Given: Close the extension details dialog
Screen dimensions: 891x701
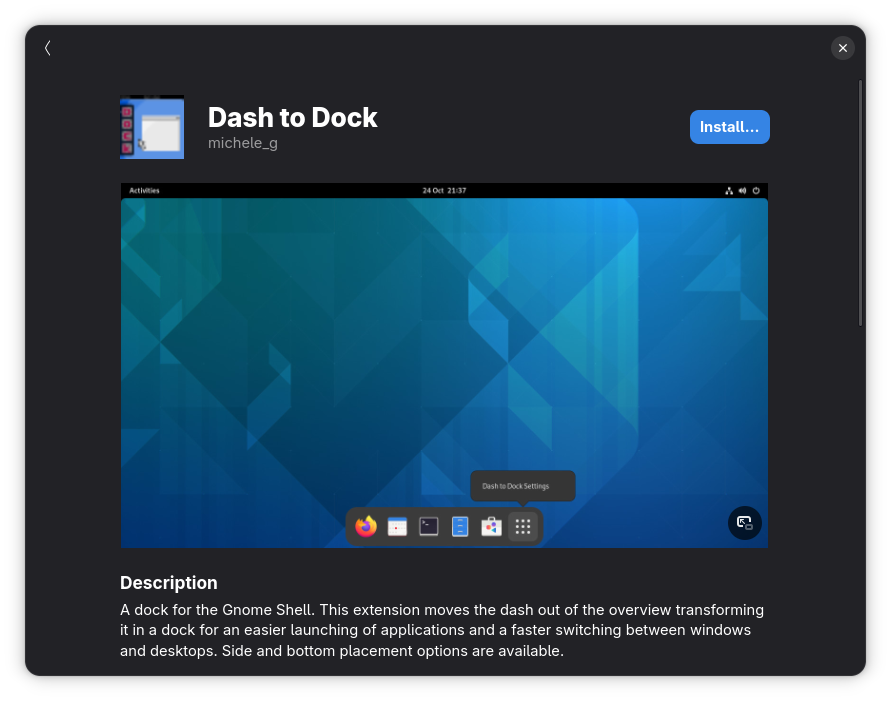Looking at the screenshot, I should (x=842, y=47).
